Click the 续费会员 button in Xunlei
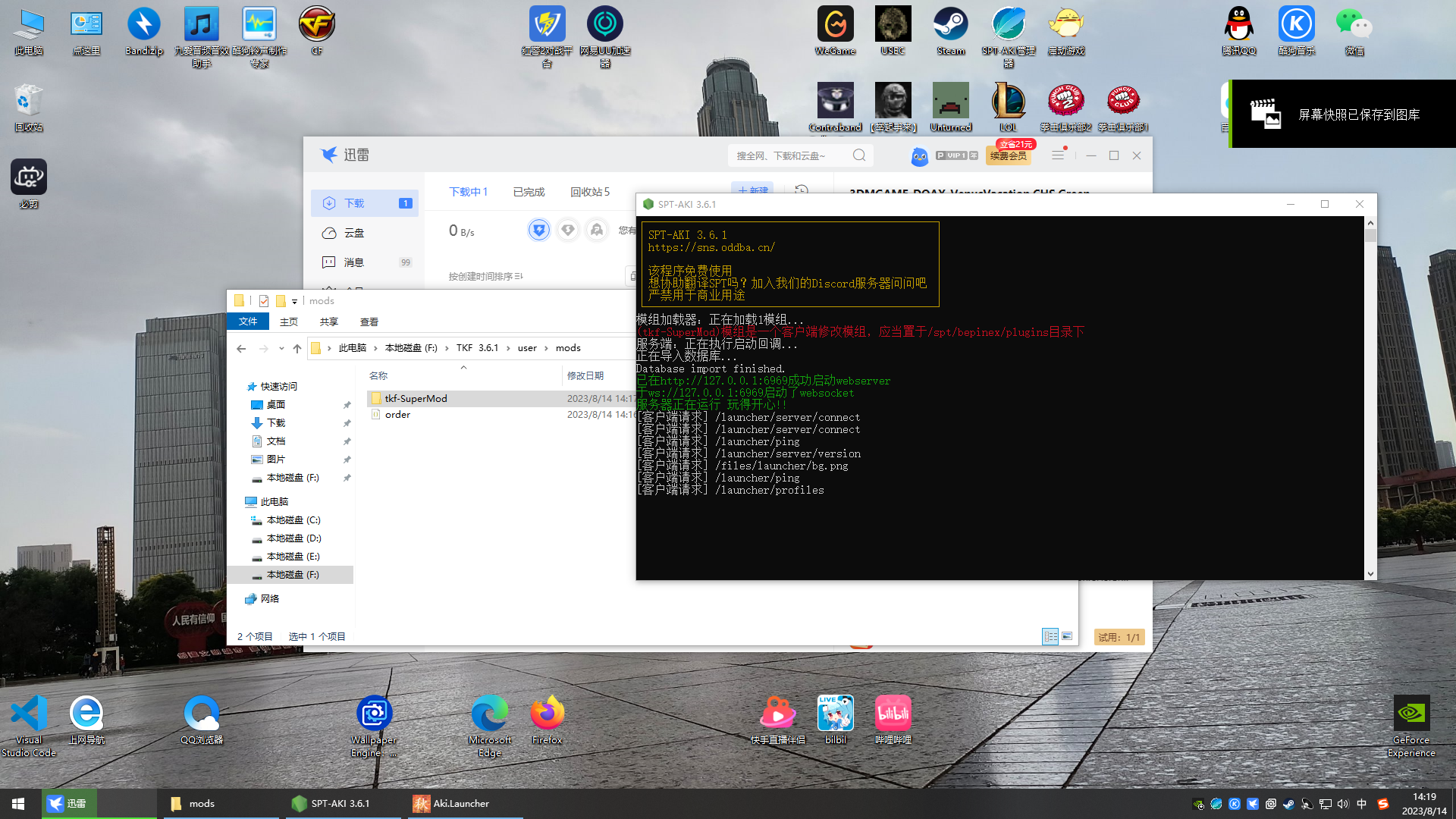Screen dimensions: 1456x819 pyautogui.click(x=1008, y=156)
